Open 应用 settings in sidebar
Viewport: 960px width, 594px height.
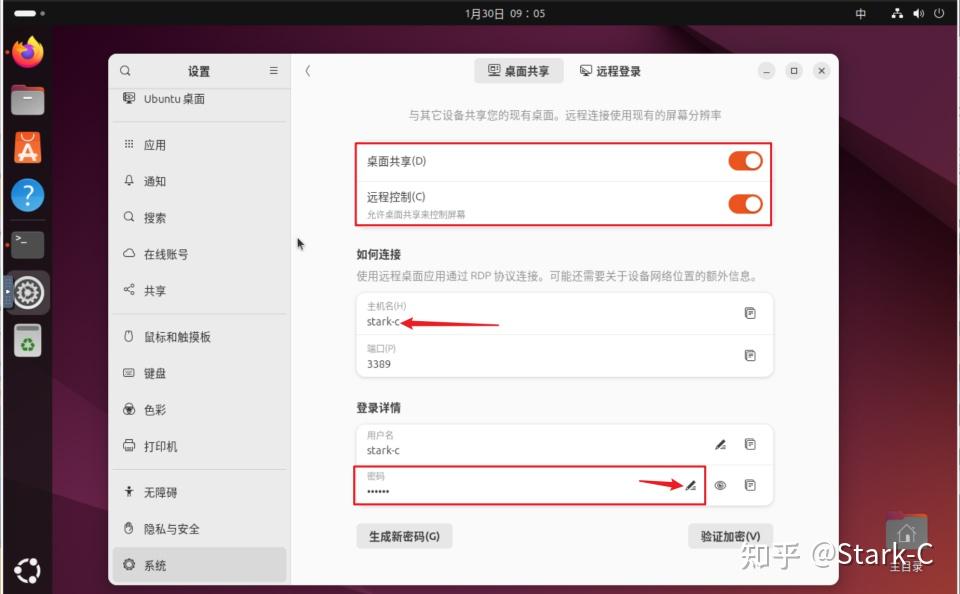pyautogui.click(x=200, y=145)
